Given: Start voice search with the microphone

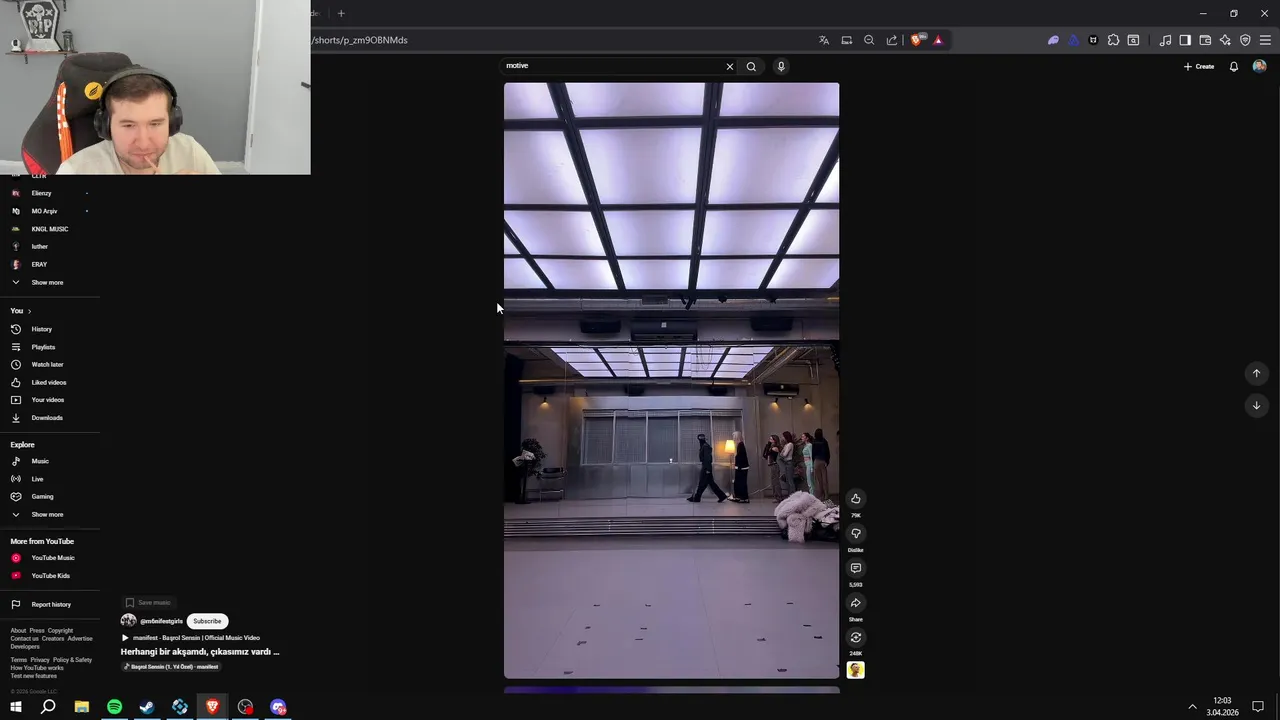Looking at the screenshot, I should (781, 66).
